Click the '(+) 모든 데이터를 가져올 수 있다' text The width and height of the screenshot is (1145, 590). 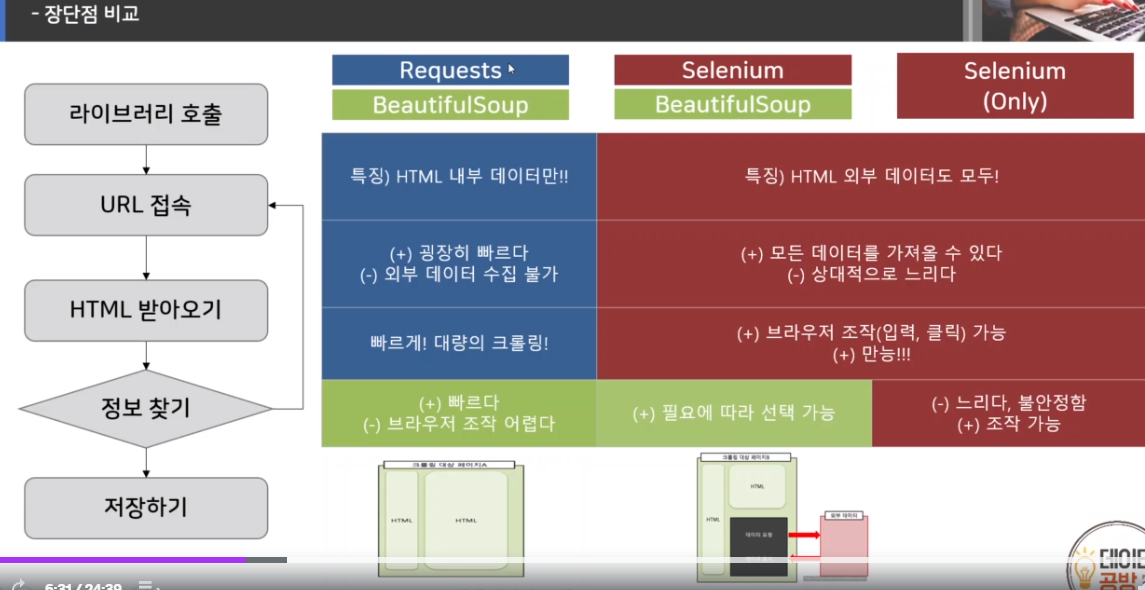tap(871, 254)
